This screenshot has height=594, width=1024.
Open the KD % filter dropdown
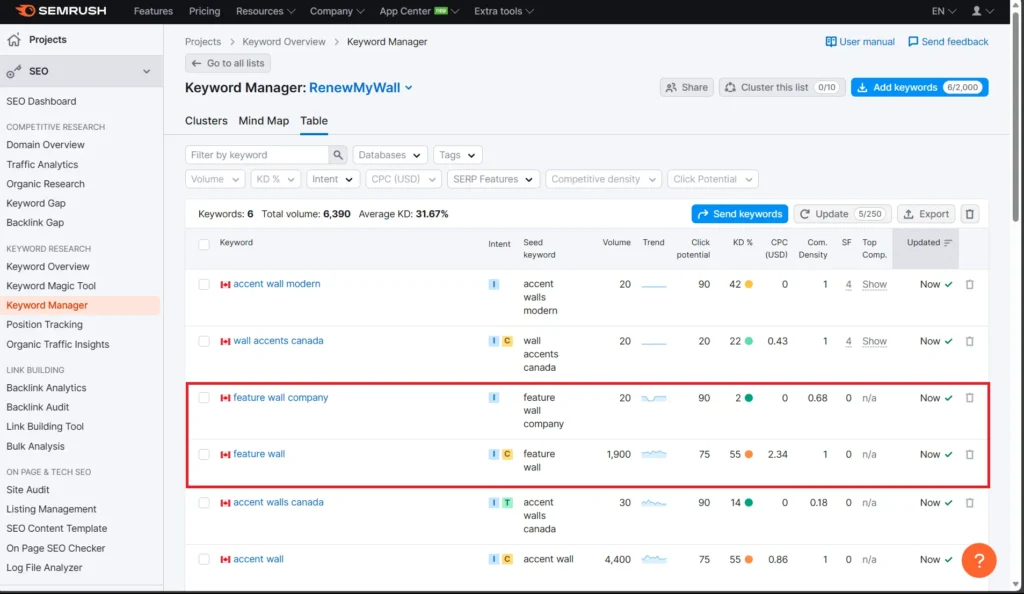tap(275, 179)
